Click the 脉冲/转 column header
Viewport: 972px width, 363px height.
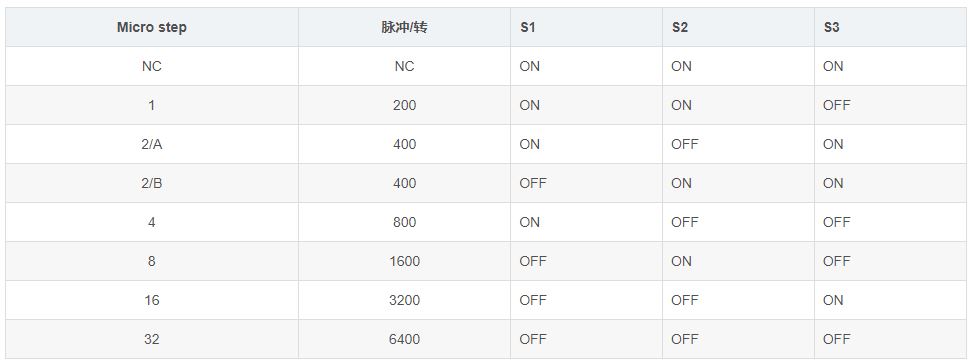tap(404, 27)
